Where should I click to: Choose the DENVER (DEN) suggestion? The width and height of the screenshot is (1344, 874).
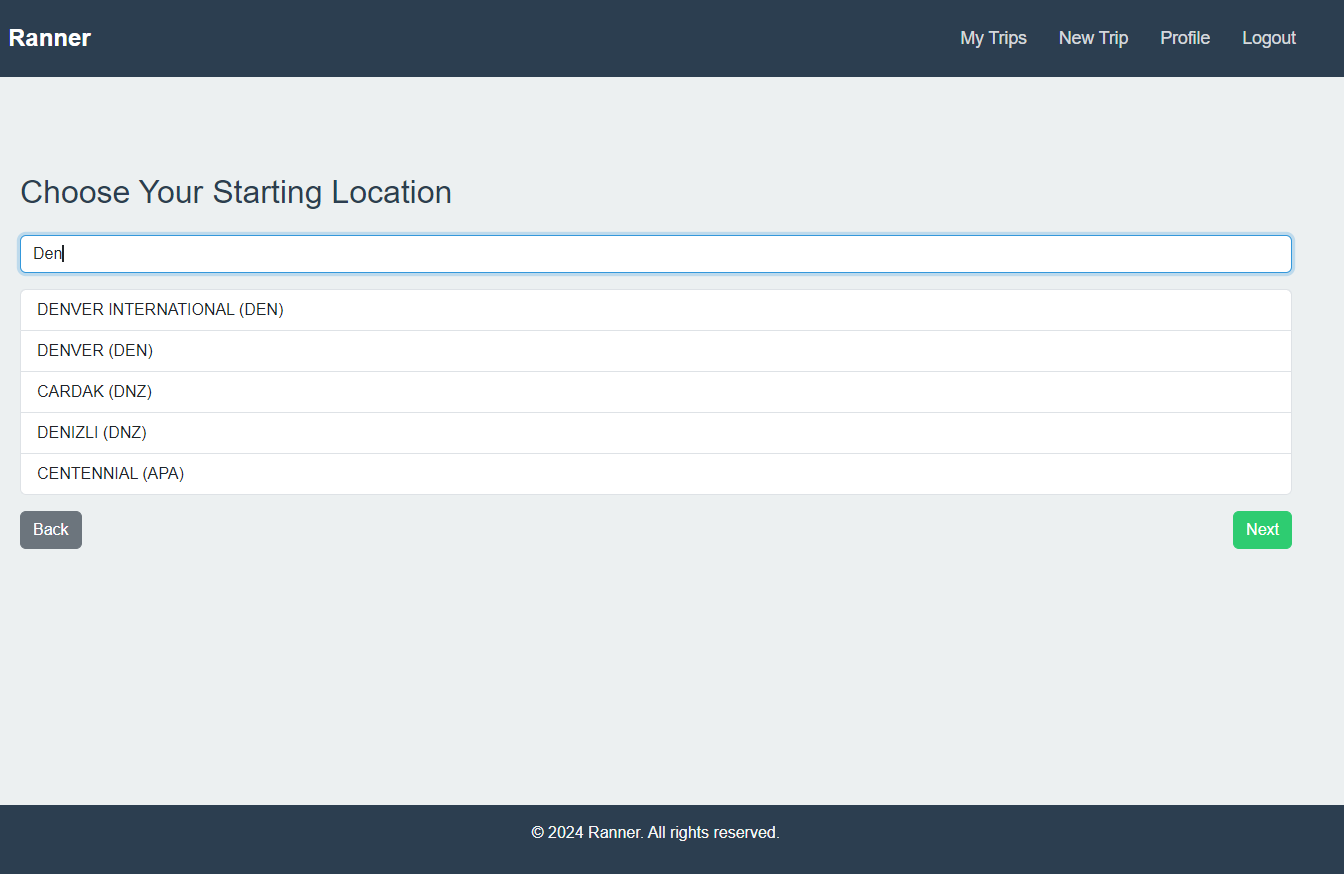(x=656, y=351)
